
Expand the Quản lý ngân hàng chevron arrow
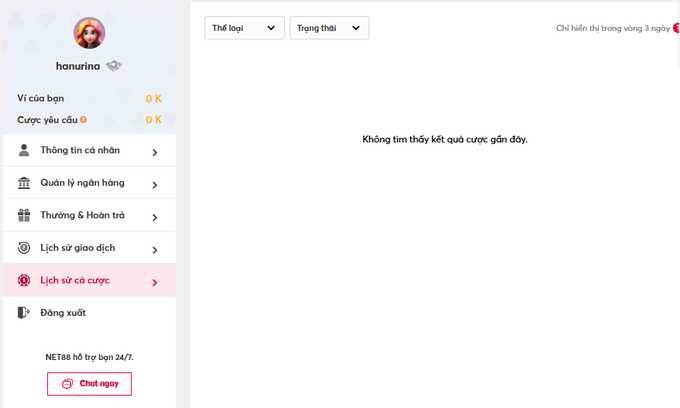[x=155, y=185]
